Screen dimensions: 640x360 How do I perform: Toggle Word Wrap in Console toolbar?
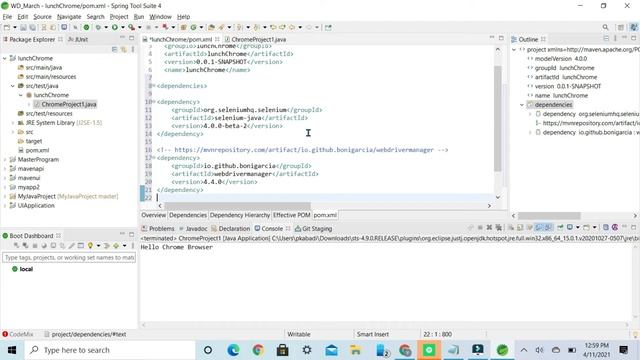(x=530, y=227)
